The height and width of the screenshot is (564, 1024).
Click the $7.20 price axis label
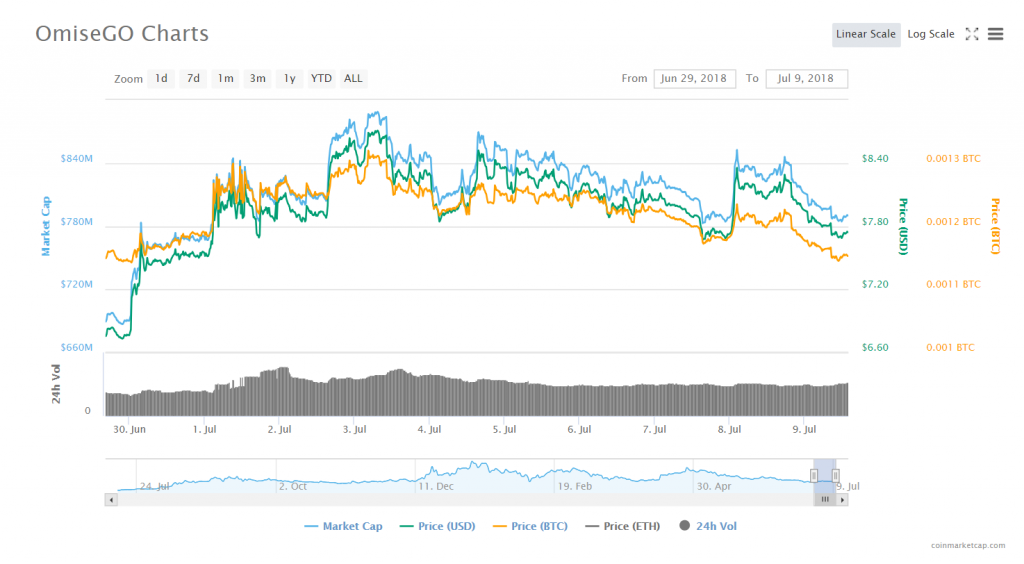click(x=875, y=285)
